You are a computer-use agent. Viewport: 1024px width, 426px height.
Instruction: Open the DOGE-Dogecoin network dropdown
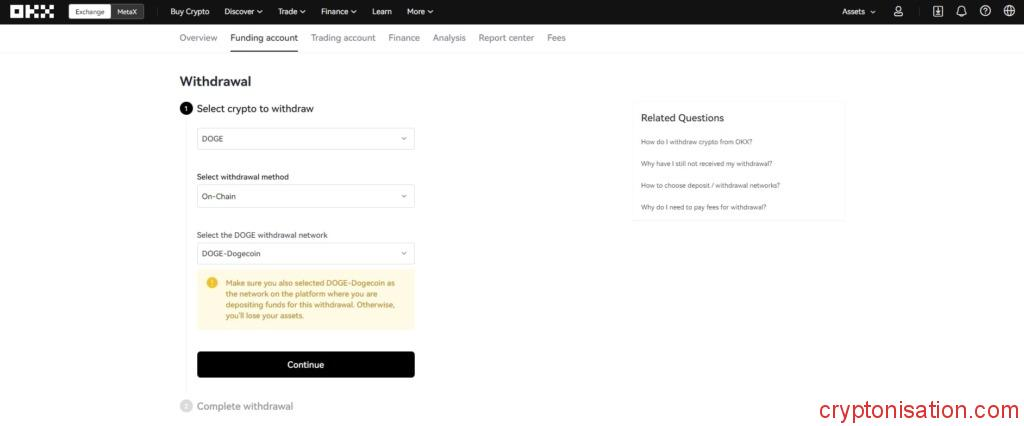(x=305, y=254)
